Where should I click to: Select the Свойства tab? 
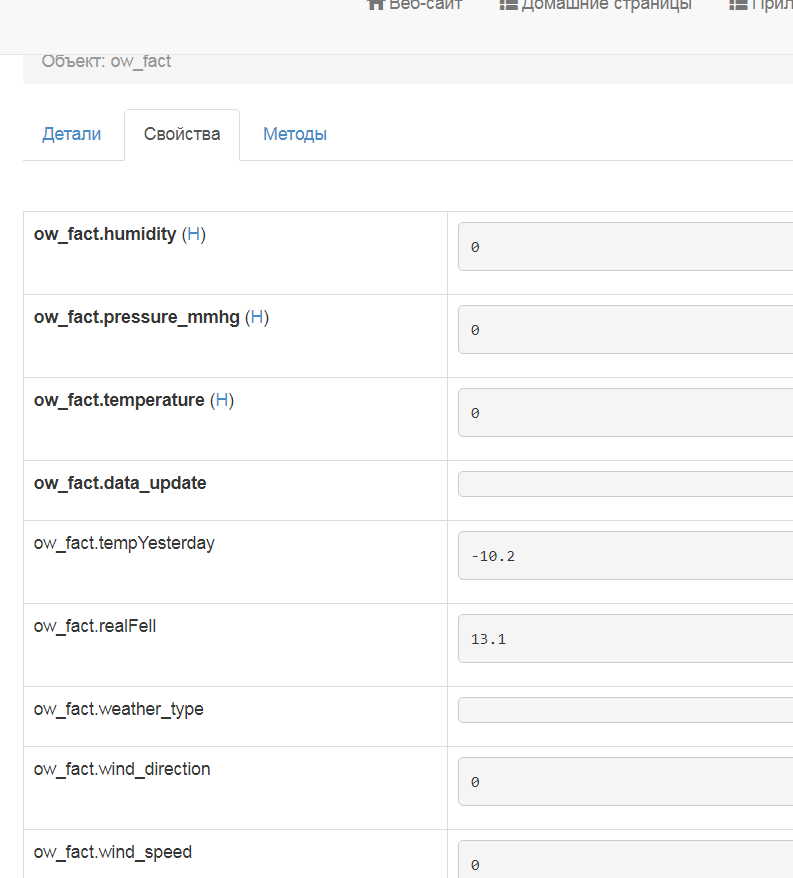coord(182,134)
